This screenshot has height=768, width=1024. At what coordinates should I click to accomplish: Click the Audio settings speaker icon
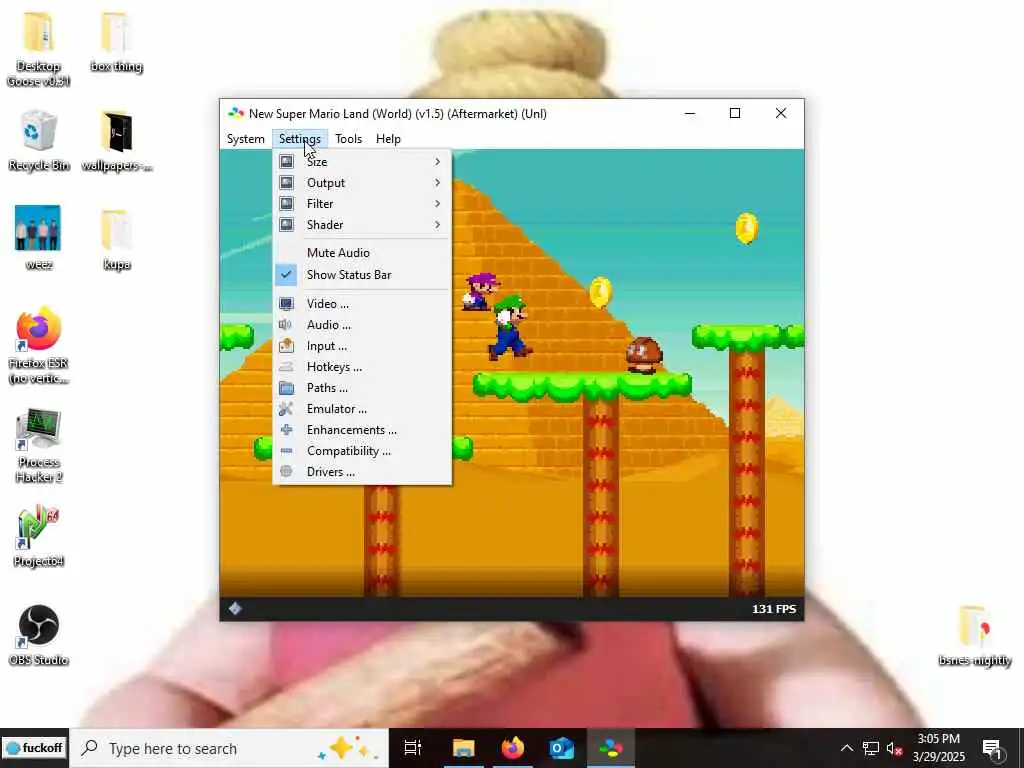(286, 325)
